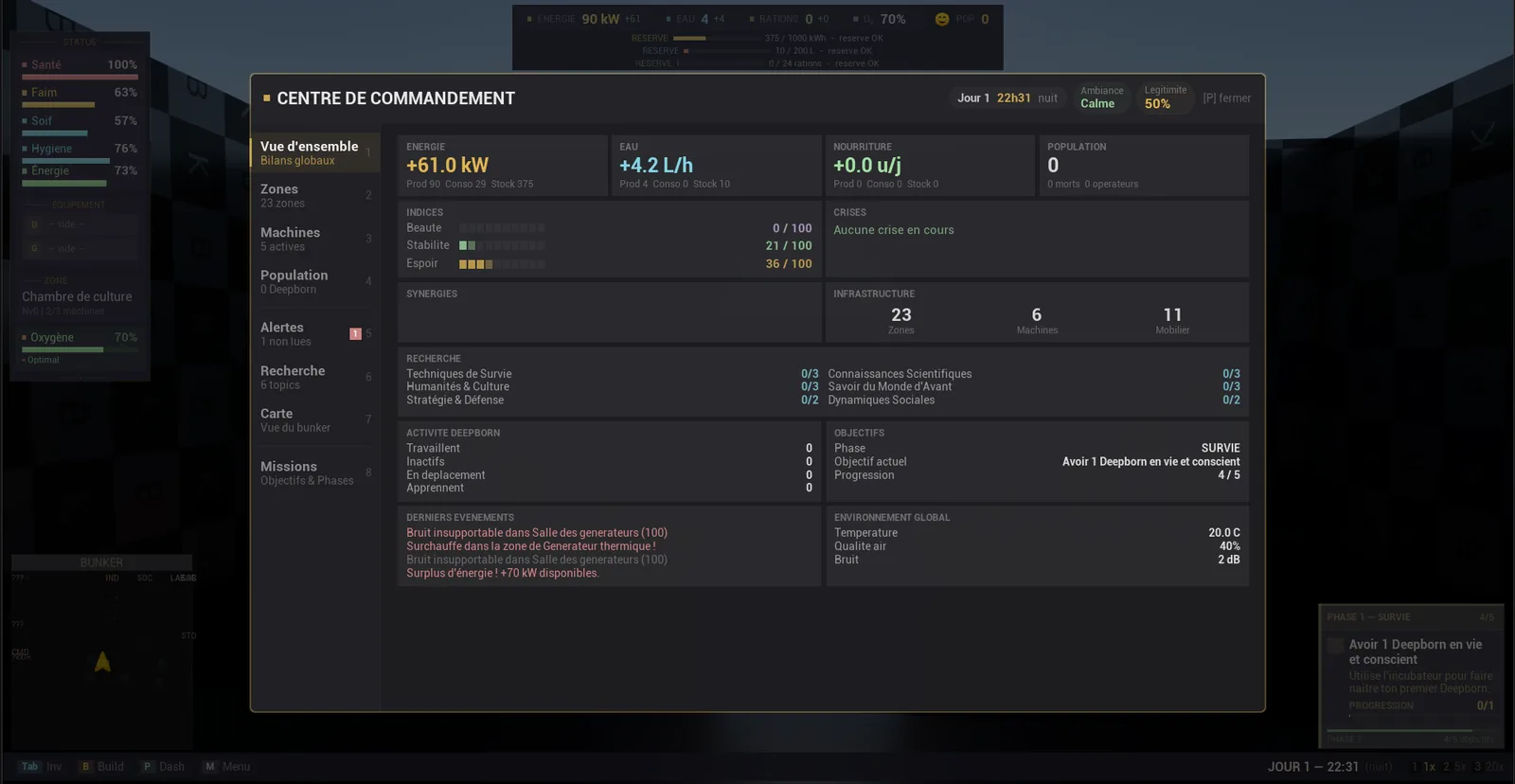Open the Zones tab with 23 zones

click(315, 196)
